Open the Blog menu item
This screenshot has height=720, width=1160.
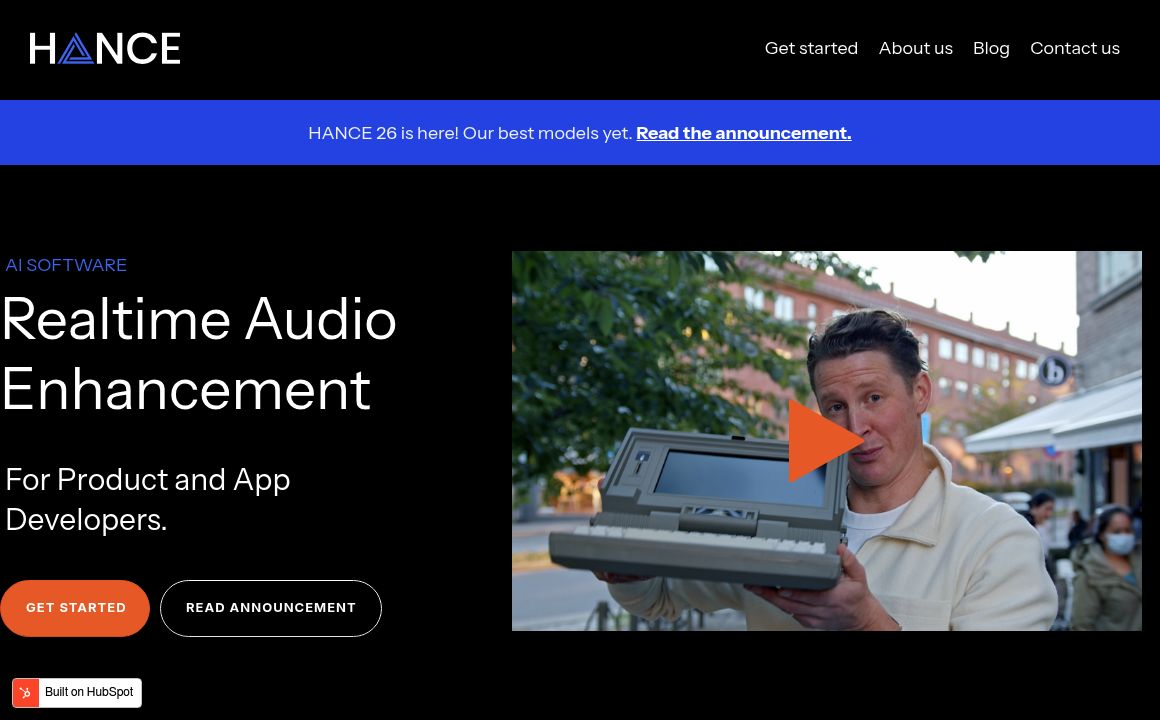[991, 48]
